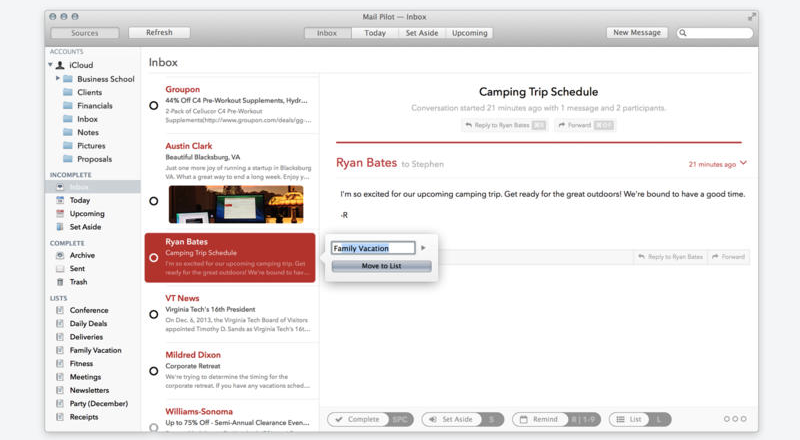Click the List action button

640,419
